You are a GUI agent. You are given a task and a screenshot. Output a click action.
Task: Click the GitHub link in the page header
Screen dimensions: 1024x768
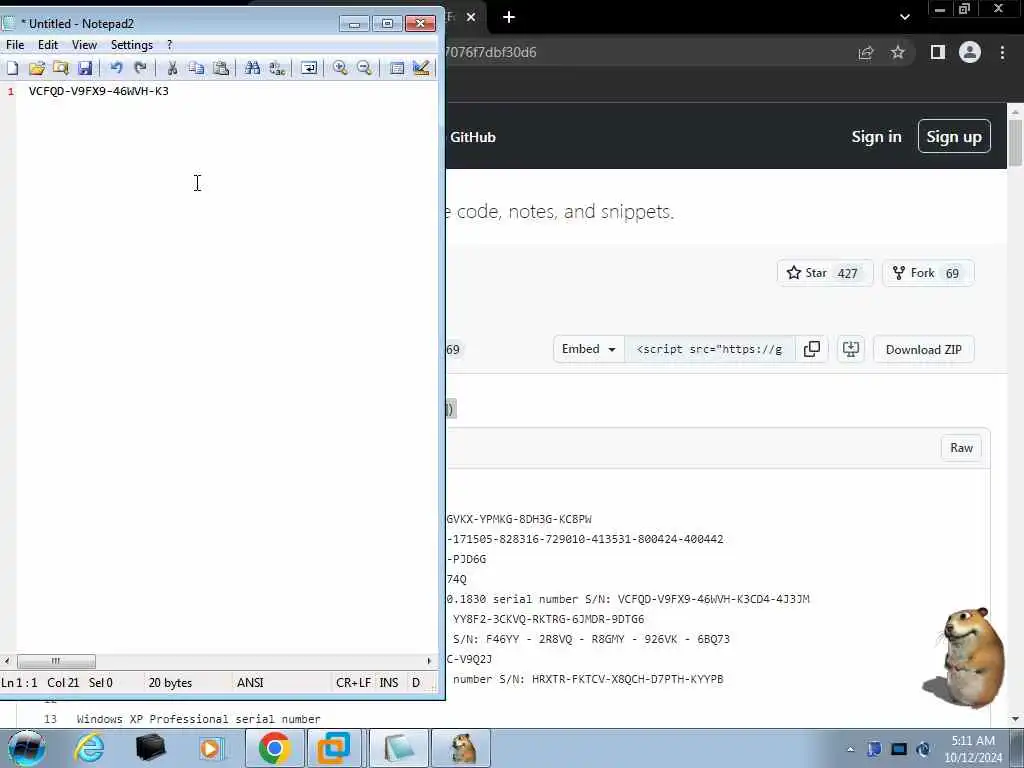[x=472, y=137]
